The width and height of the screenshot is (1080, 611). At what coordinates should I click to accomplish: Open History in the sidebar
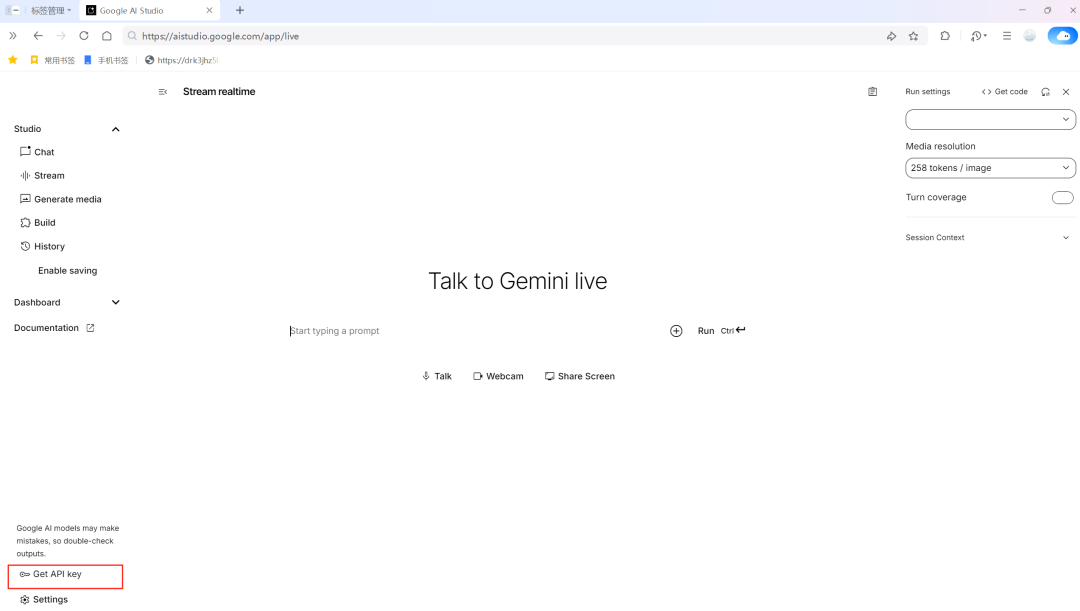(x=42, y=246)
